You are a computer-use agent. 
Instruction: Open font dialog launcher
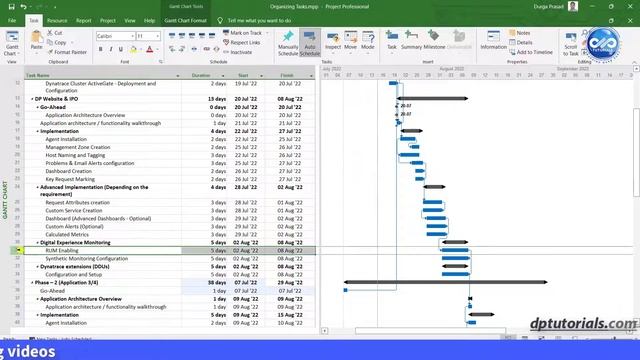[160, 62]
